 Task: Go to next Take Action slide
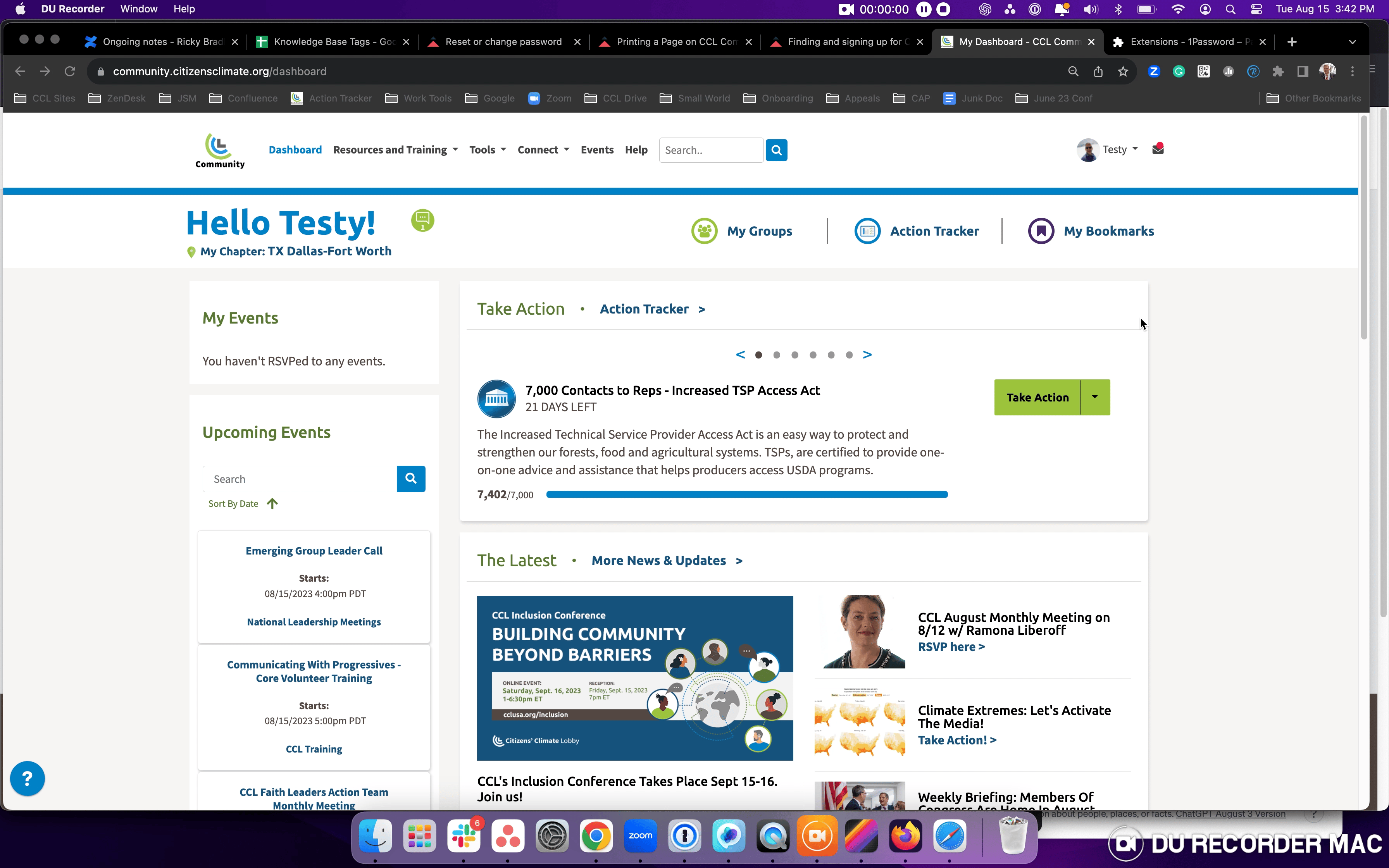867,355
